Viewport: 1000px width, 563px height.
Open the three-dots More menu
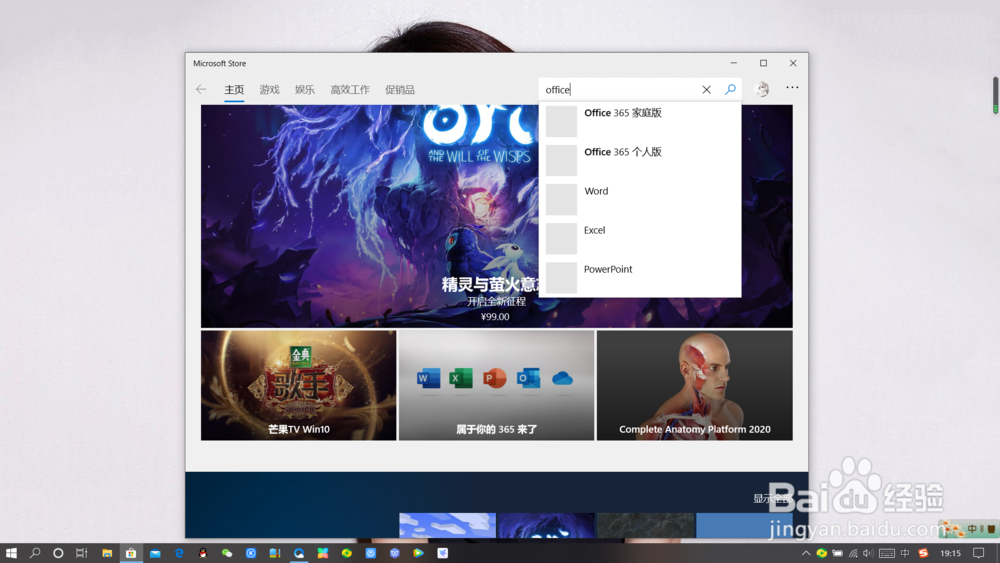coord(792,87)
